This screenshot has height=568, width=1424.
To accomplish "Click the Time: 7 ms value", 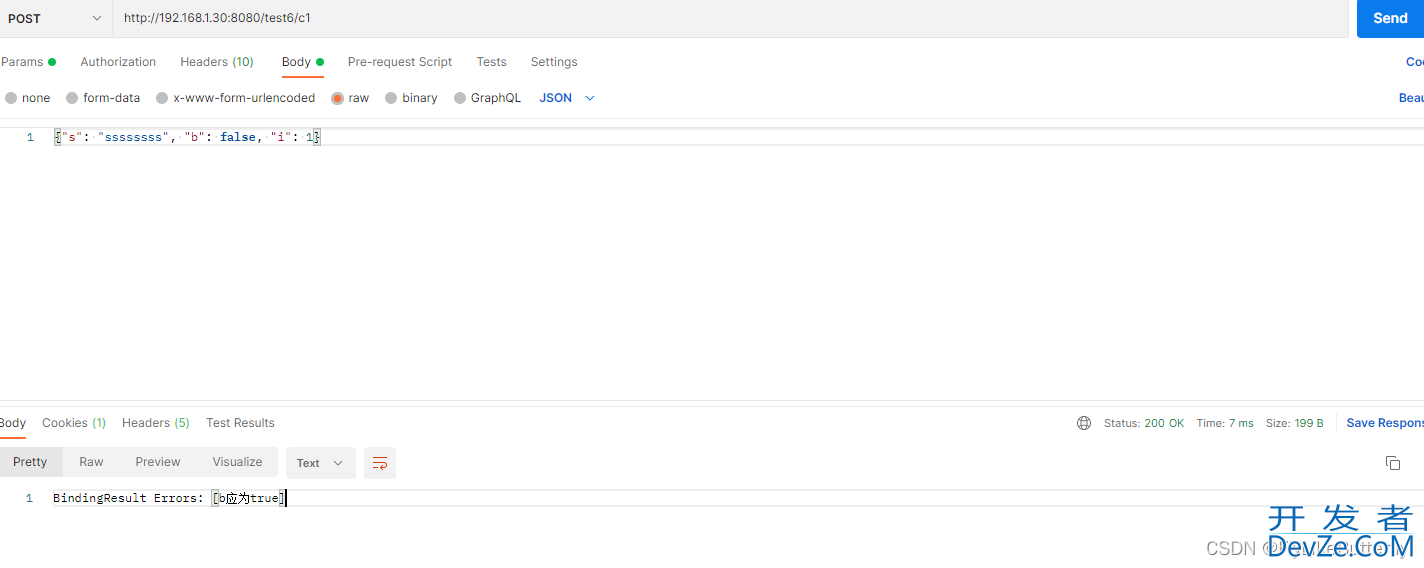I will 1225,423.
